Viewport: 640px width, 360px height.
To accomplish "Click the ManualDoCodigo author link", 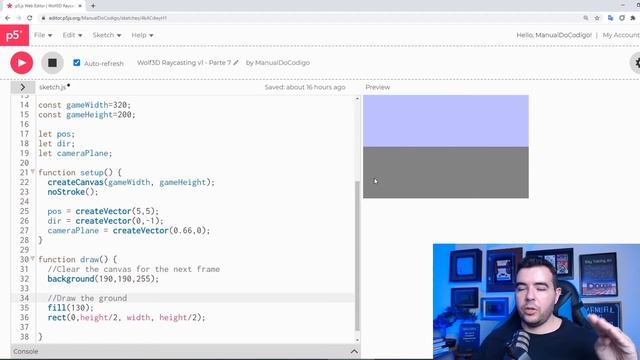I will pyautogui.click(x=282, y=62).
